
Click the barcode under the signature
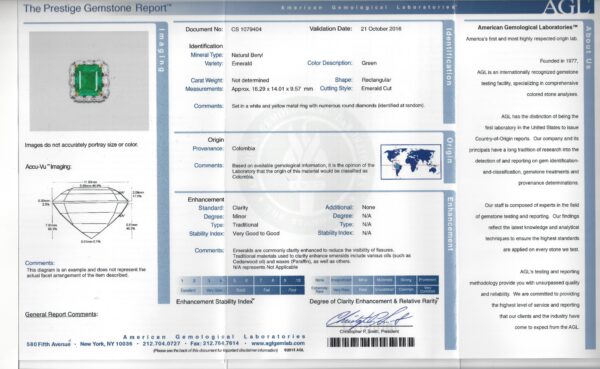tap(371, 342)
